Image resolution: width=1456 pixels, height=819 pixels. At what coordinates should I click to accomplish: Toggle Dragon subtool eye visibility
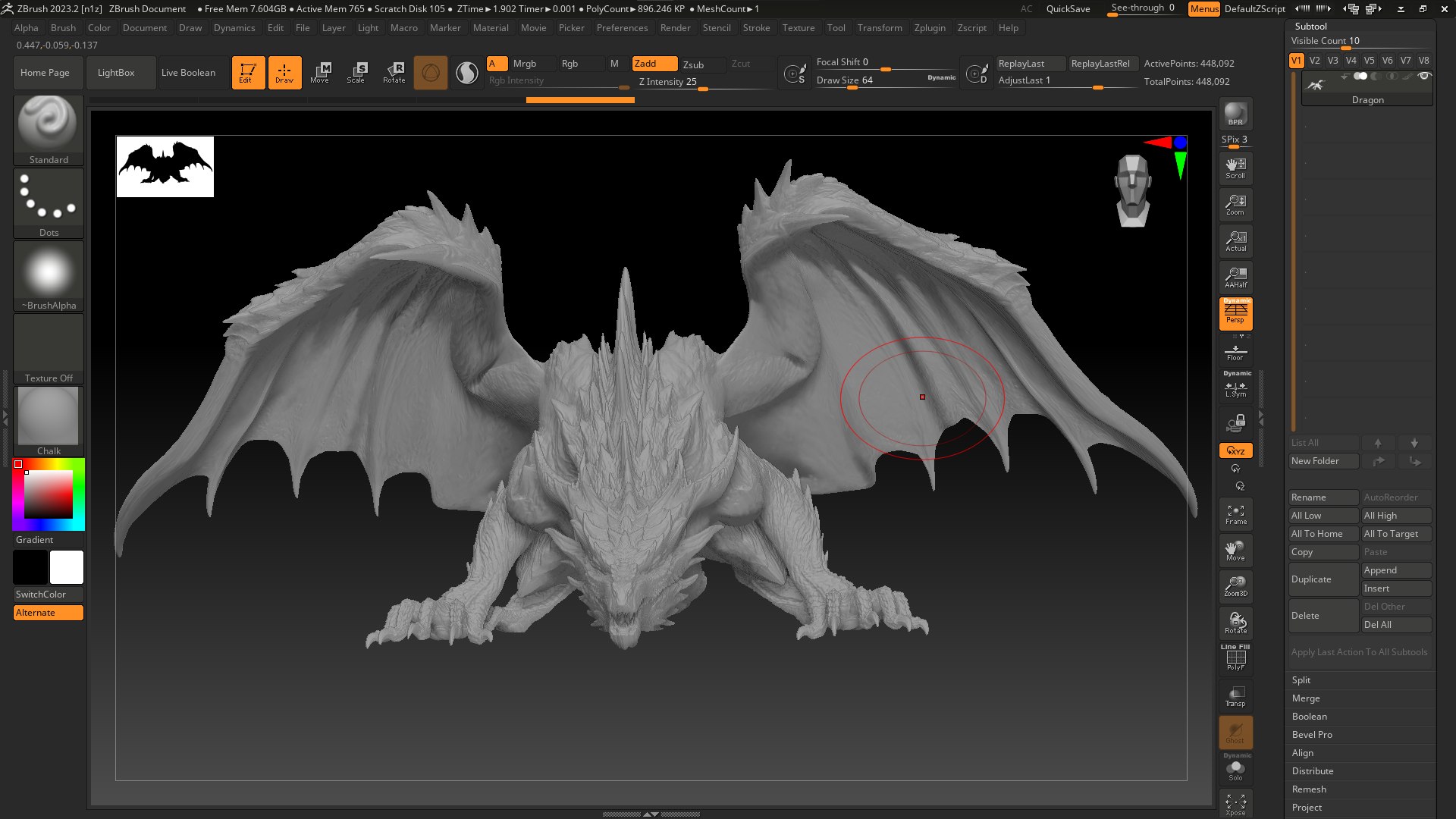(x=1424, y=76)
